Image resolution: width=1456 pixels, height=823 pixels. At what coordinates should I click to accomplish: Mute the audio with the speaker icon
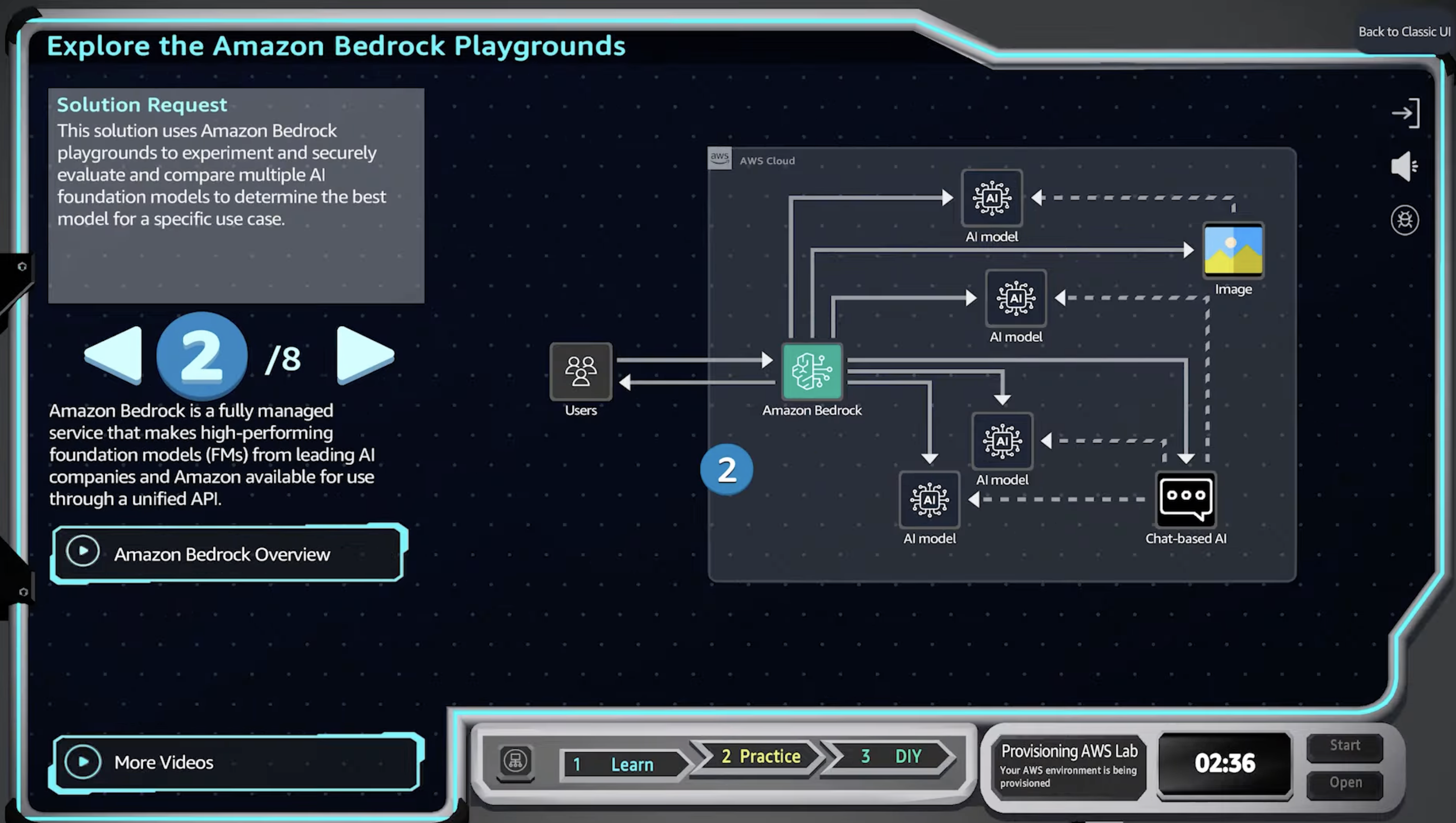tap(1405, 166)
